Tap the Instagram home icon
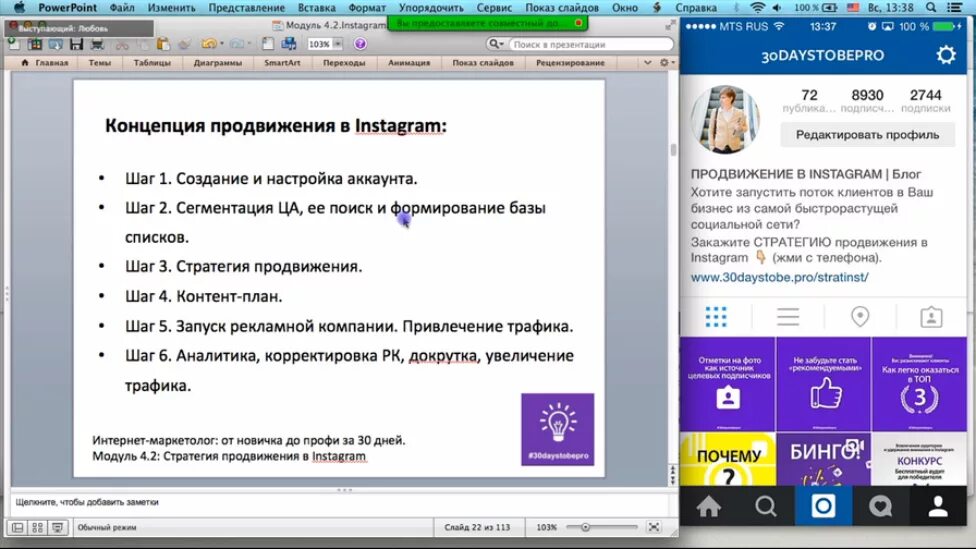This screenshot has height=549, width=976. [708, 506]
